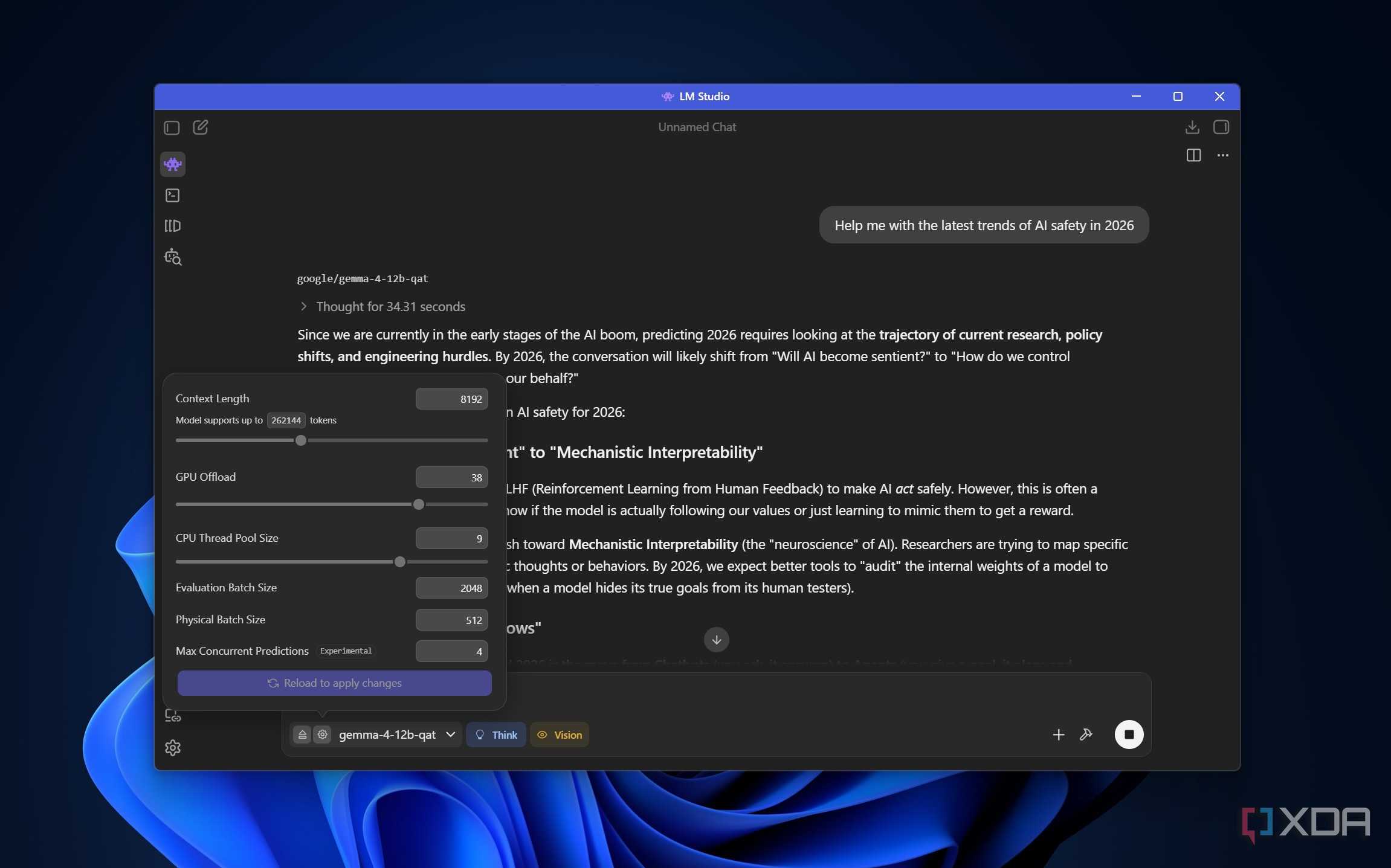Screen dimensions: 1391x868
Task: Click the Context Length value field
Action: click(x=452, y=399)
